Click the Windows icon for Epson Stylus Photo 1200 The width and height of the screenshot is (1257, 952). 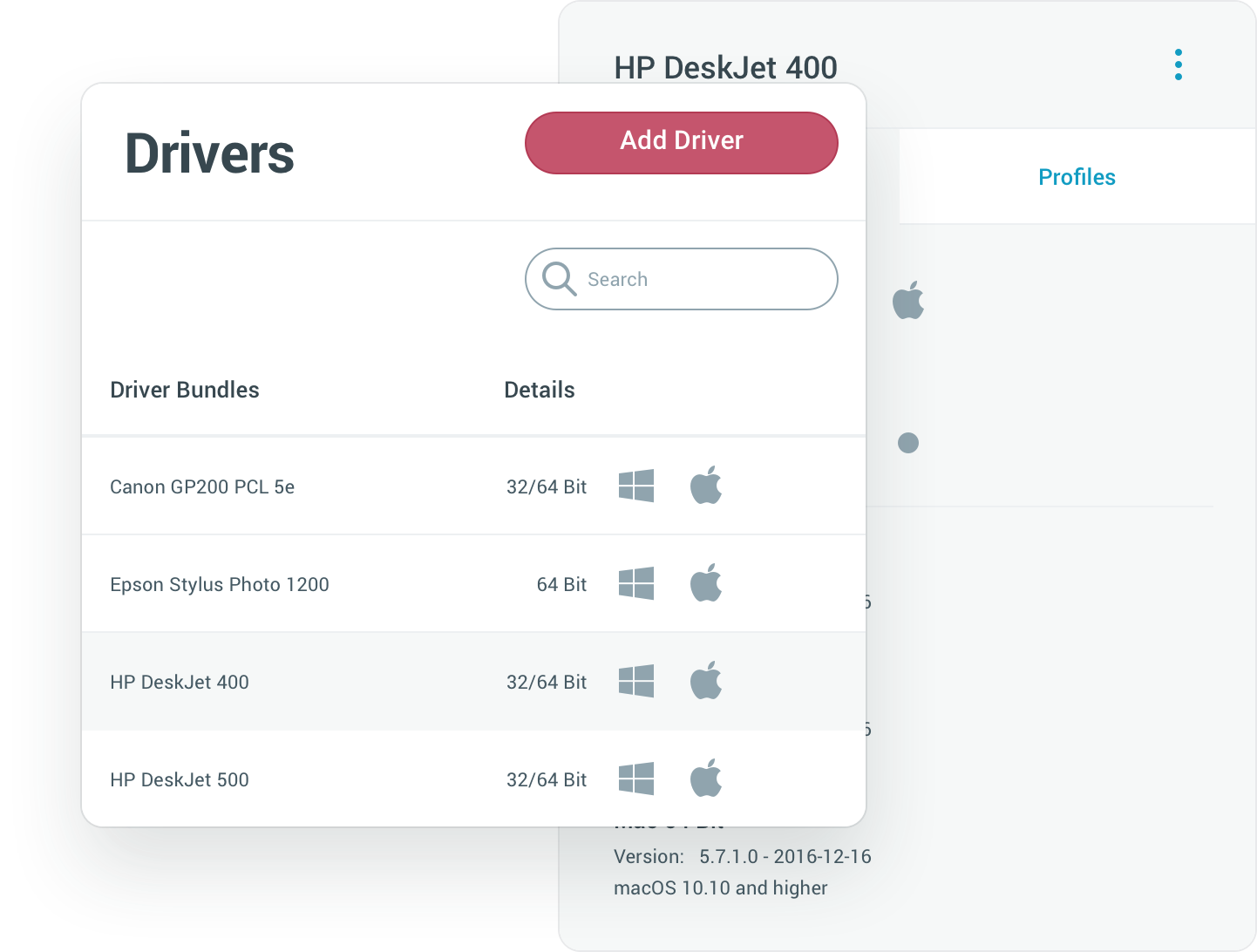tap(636, 583)
